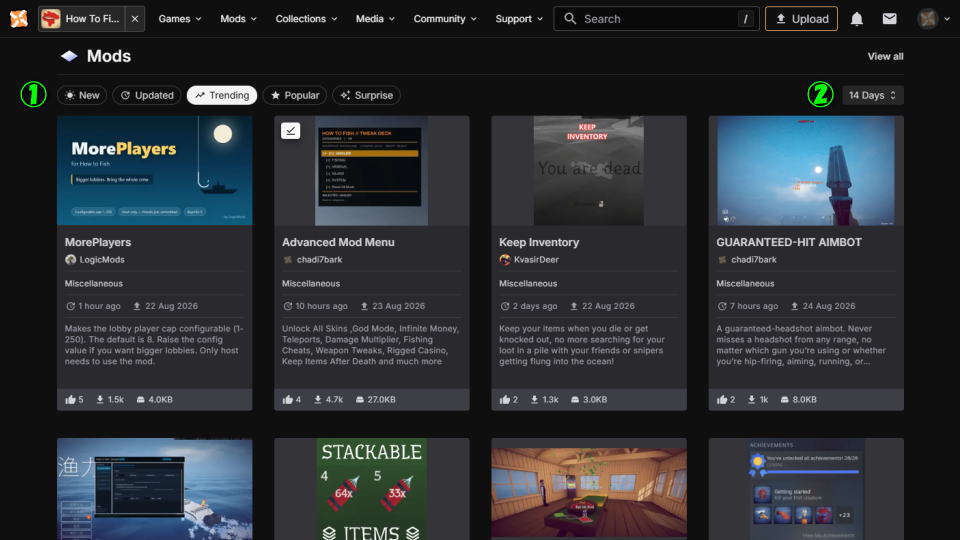Screen dimensions: 960x540
Task: Click the Advanced Mod Menu description text
Action: pyautogui.click(x=371, y=345)
